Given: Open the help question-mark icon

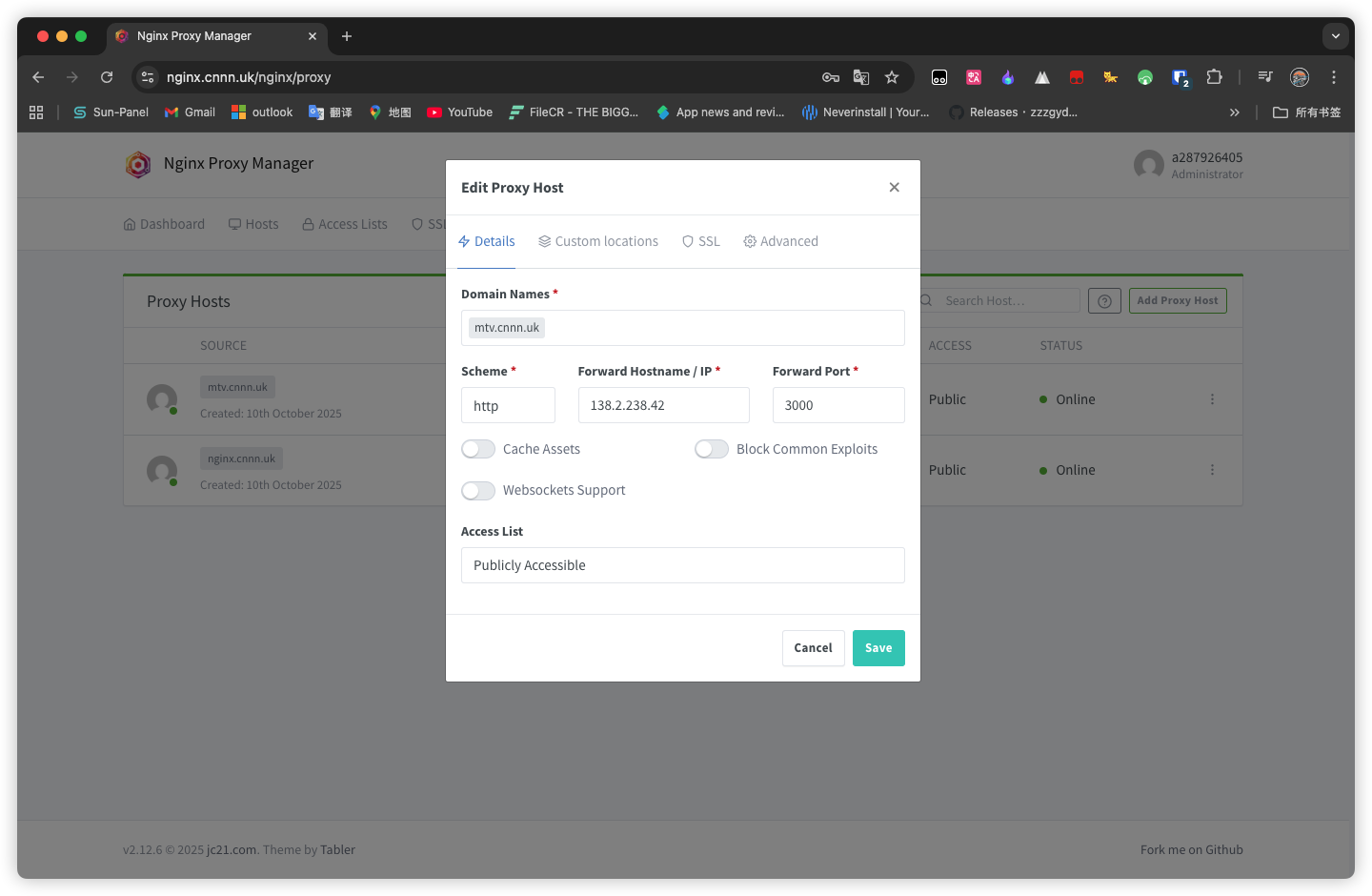Looking at the screenshot, I should pos(1104,301).
